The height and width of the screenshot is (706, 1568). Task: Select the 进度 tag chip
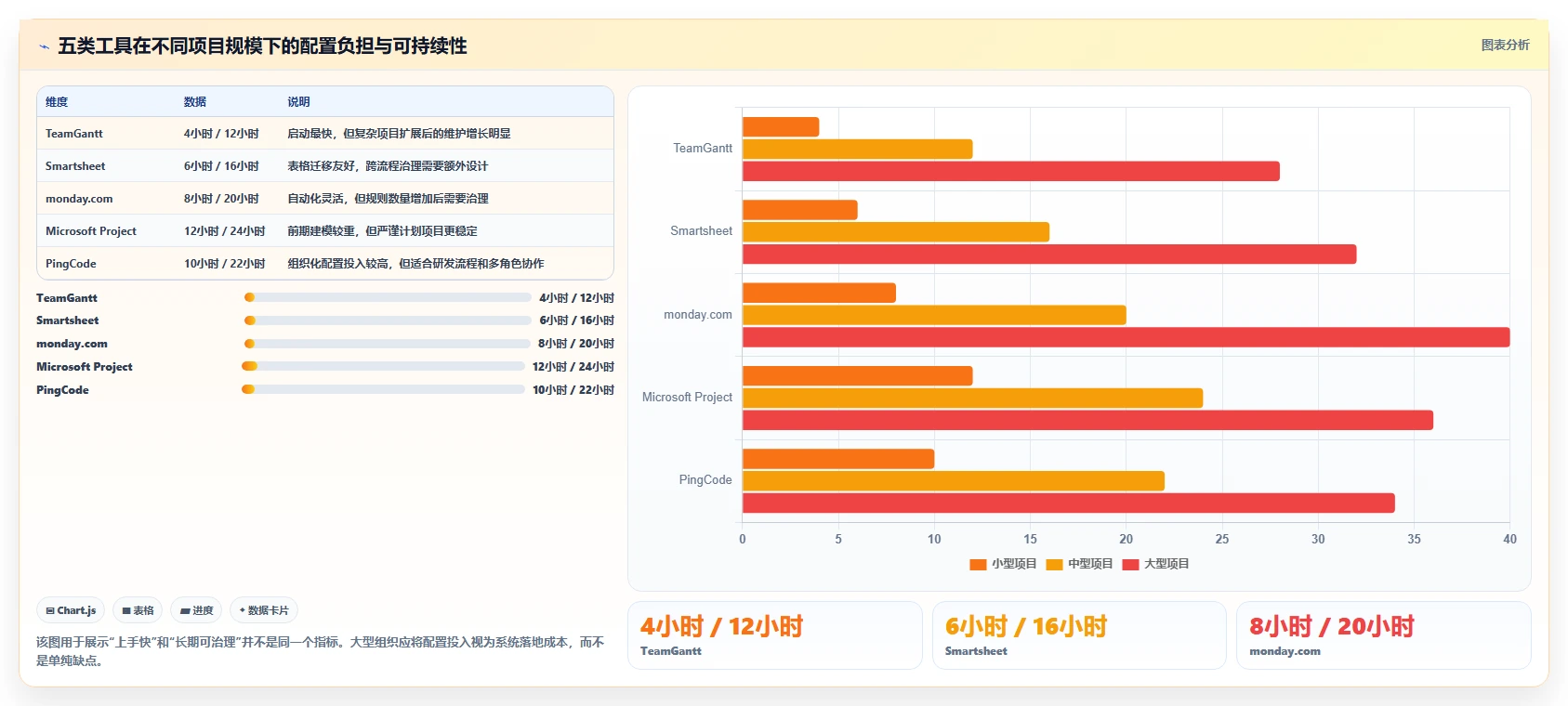coord(196,610)
